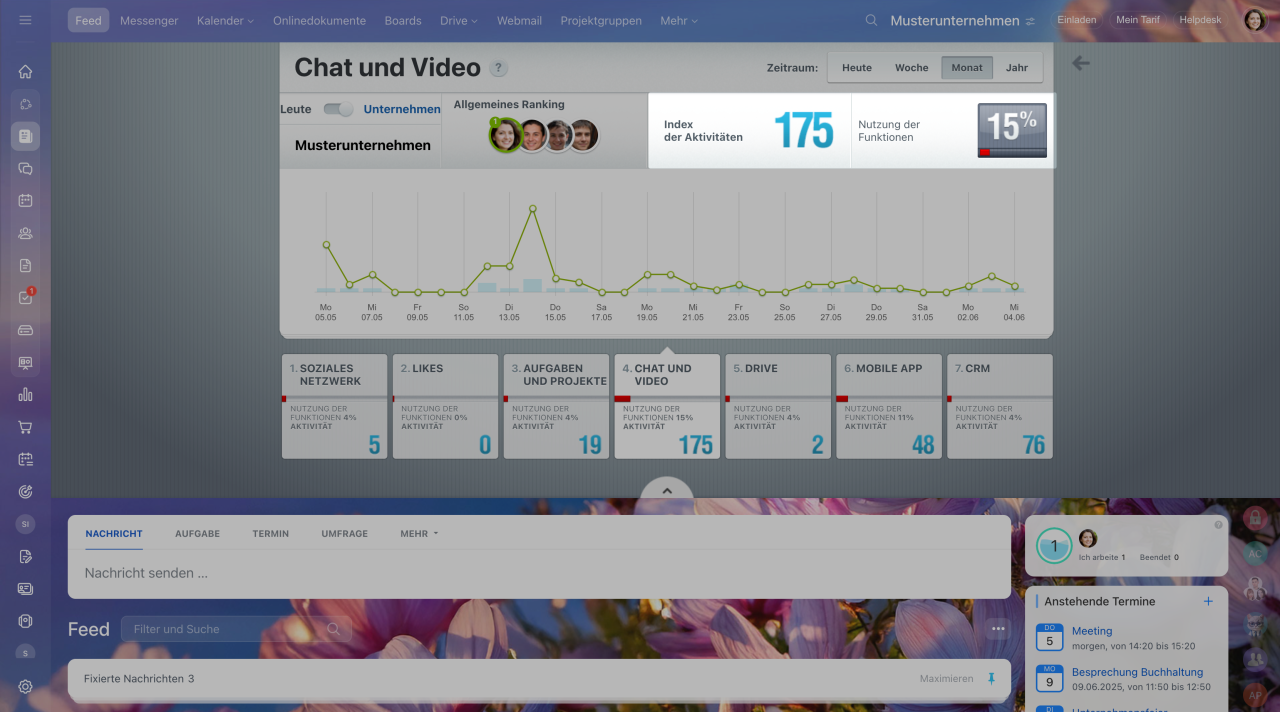
Task: Select the Jahr time period
Action: (1017, 68)
